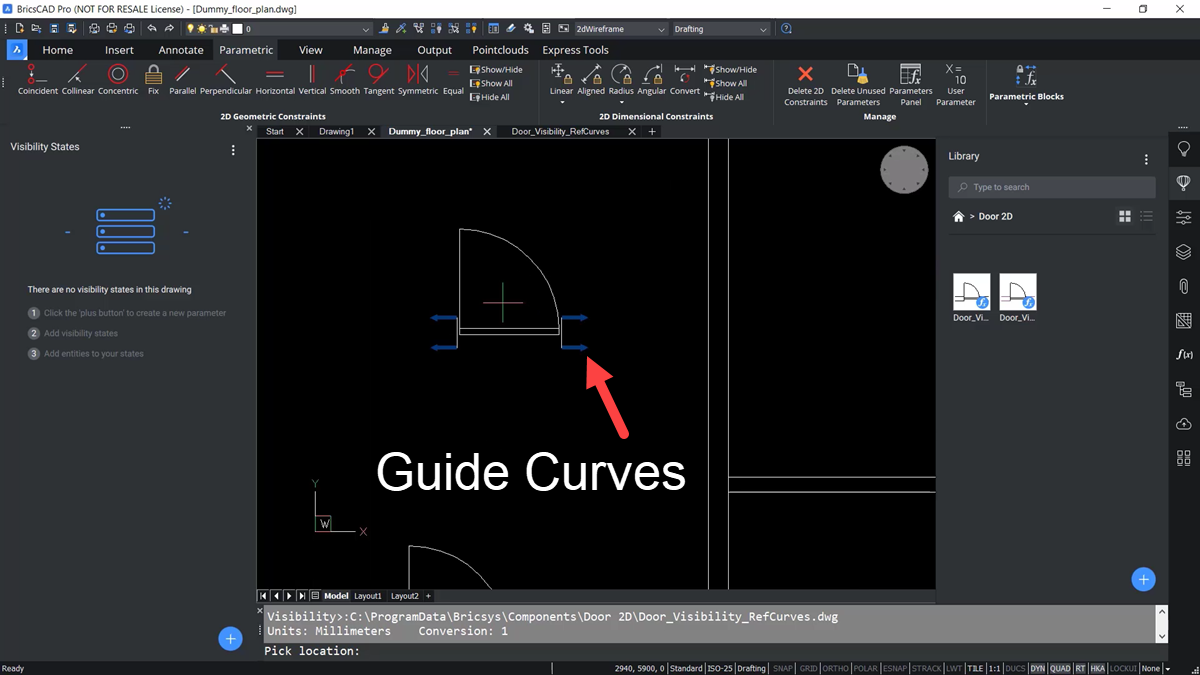Switch to the Annotate ribbon tab
This screenshot has width=1200, height=675.
180,49
